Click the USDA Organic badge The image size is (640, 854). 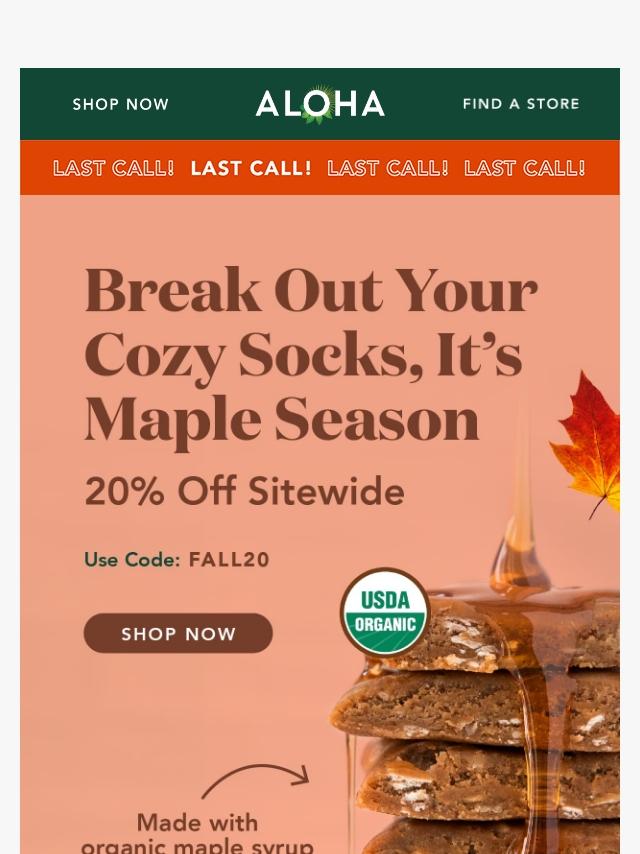pos(386,612)
